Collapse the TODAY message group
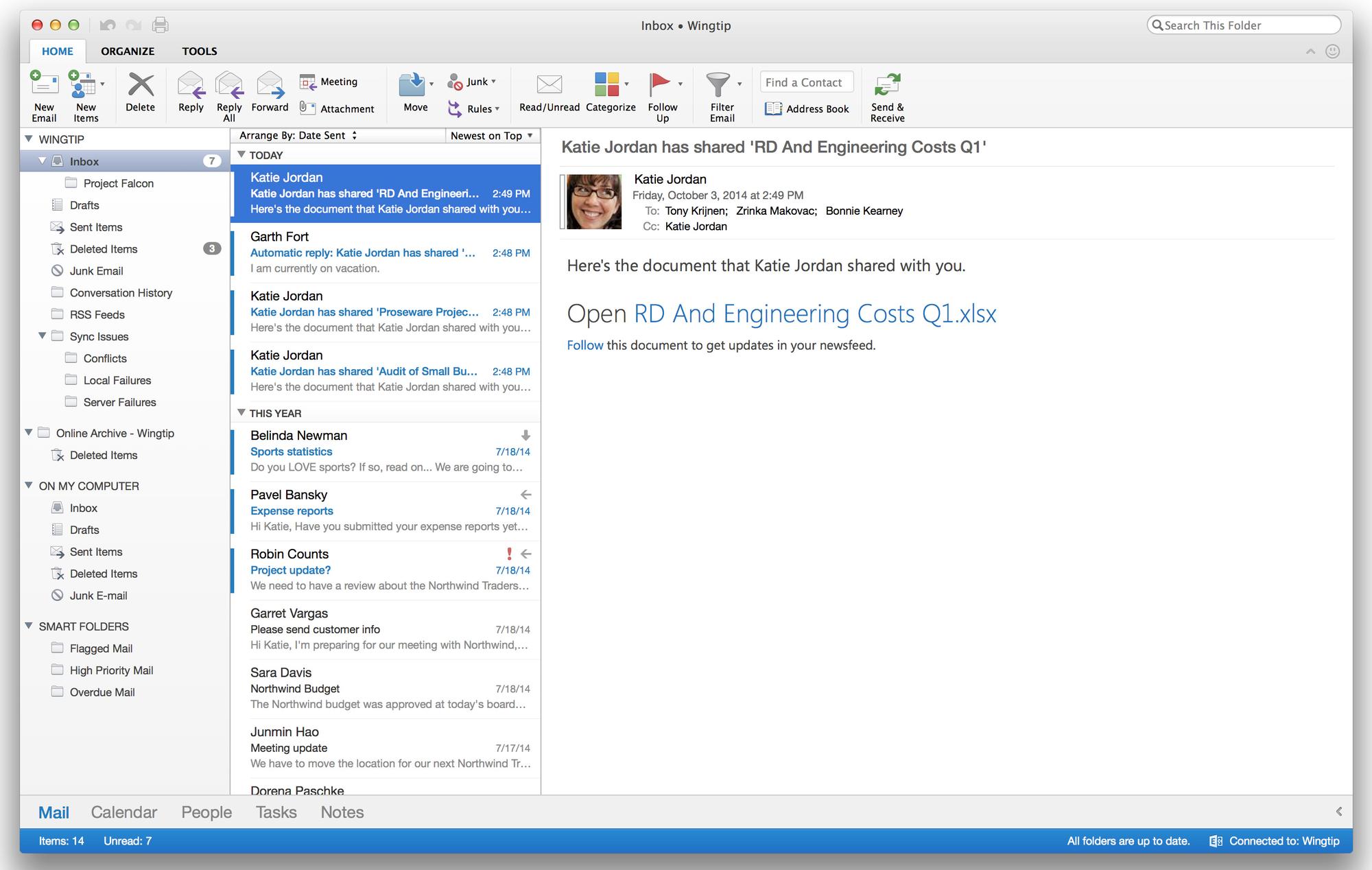Viewport: 1372px width, 870px height. coord(241,154)
